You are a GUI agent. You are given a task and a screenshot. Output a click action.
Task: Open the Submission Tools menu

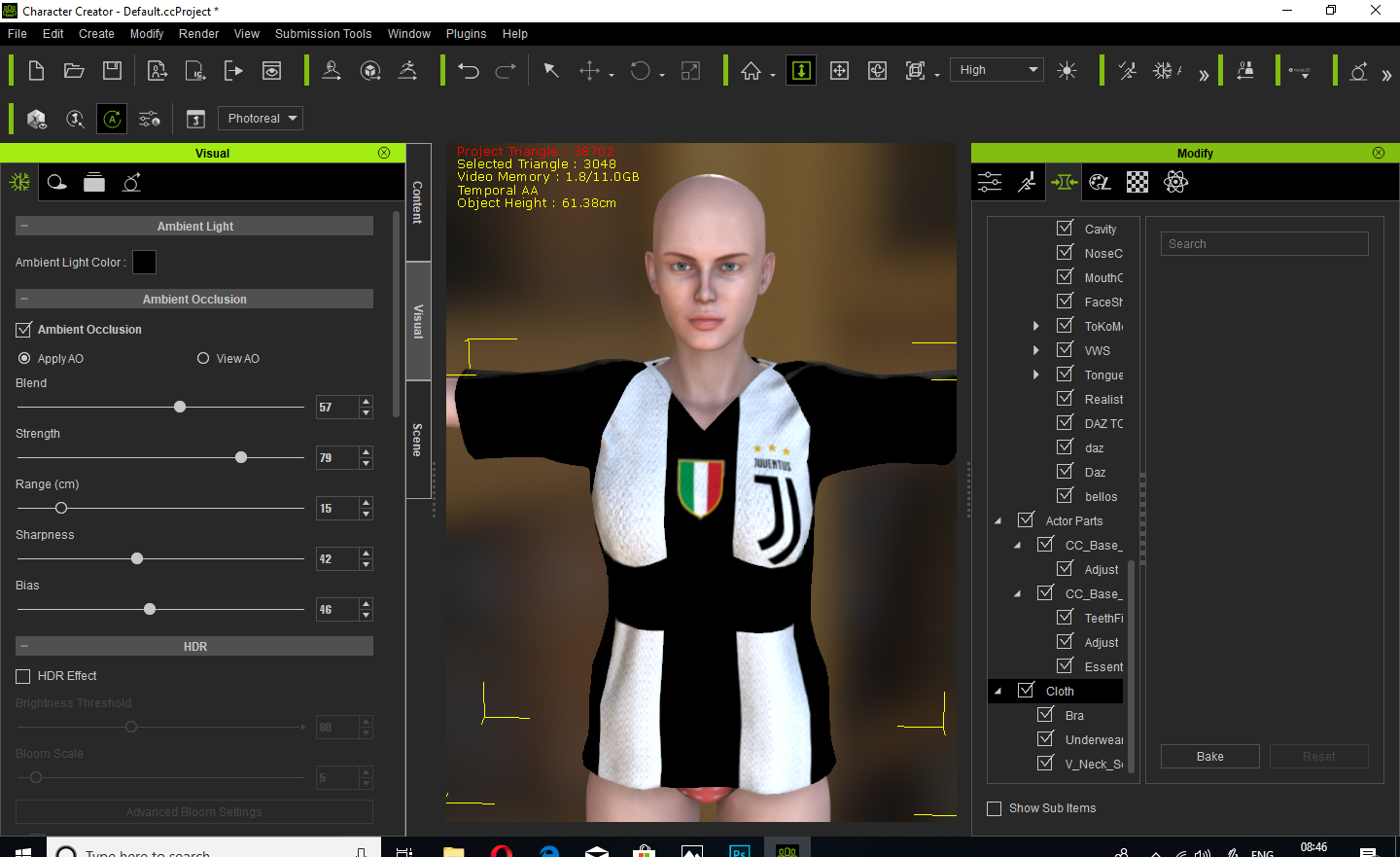(323, 33)
